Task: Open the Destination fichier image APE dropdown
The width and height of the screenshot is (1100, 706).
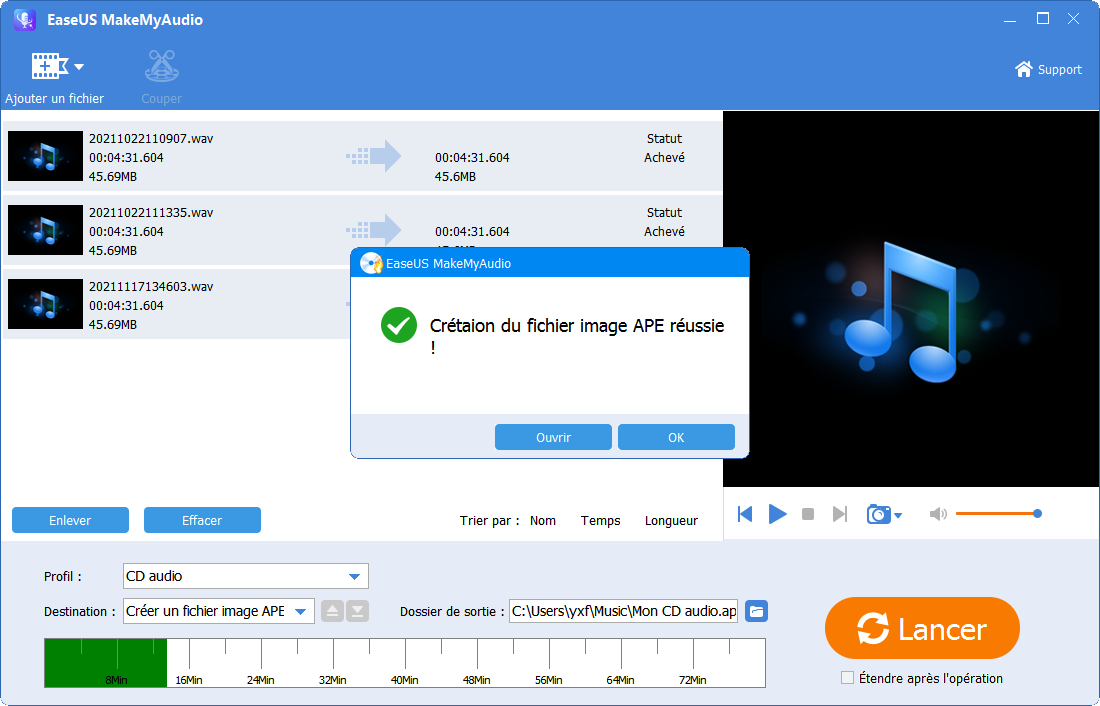Action: pyautogui.click(x=219, y=611)
